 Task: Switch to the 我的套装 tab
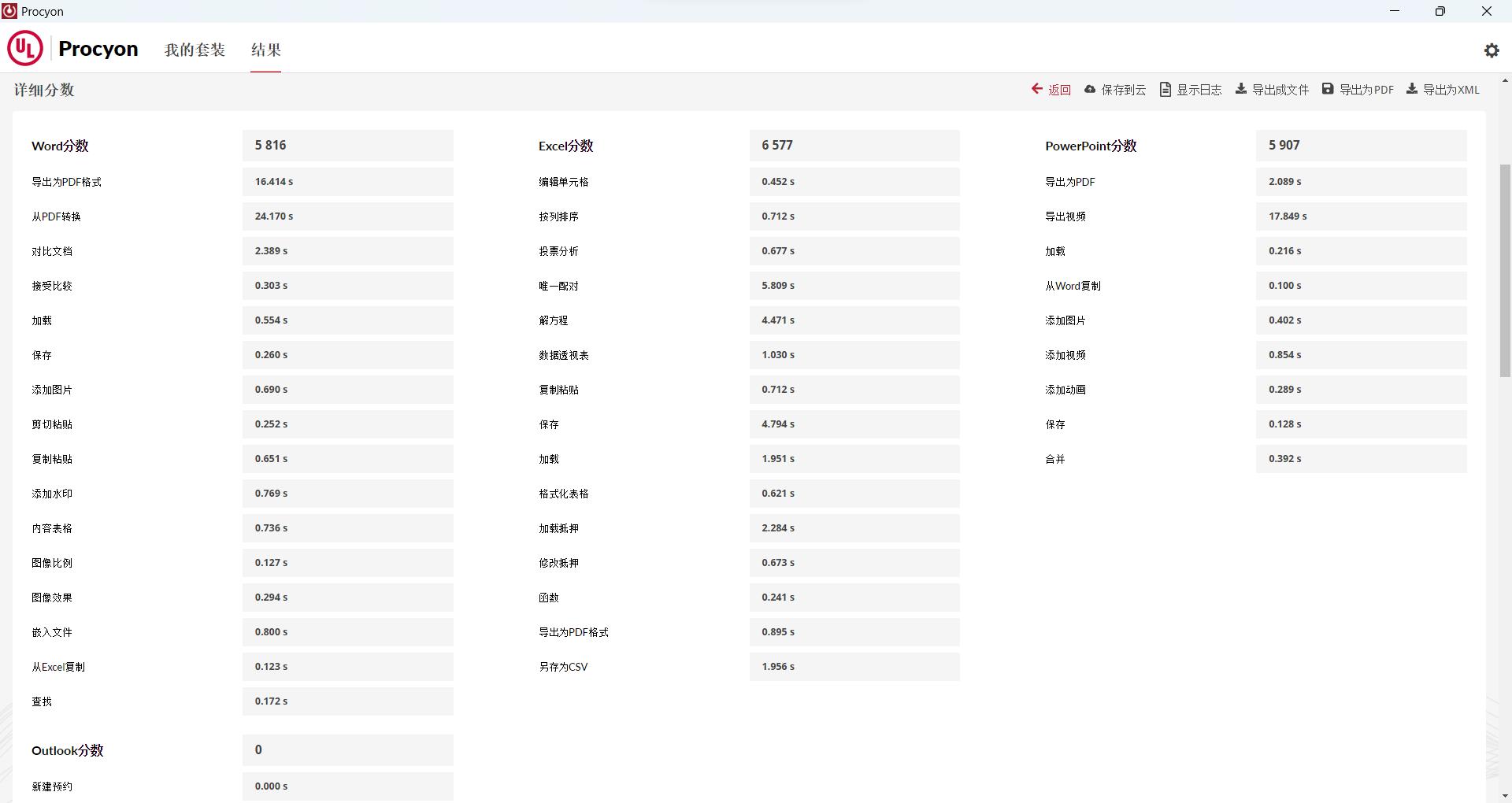[195, 50]
